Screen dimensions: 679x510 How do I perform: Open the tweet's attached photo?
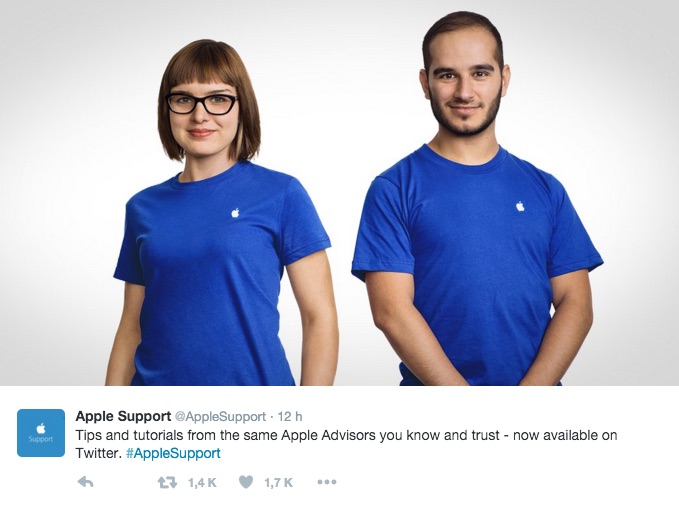point(340,193)
